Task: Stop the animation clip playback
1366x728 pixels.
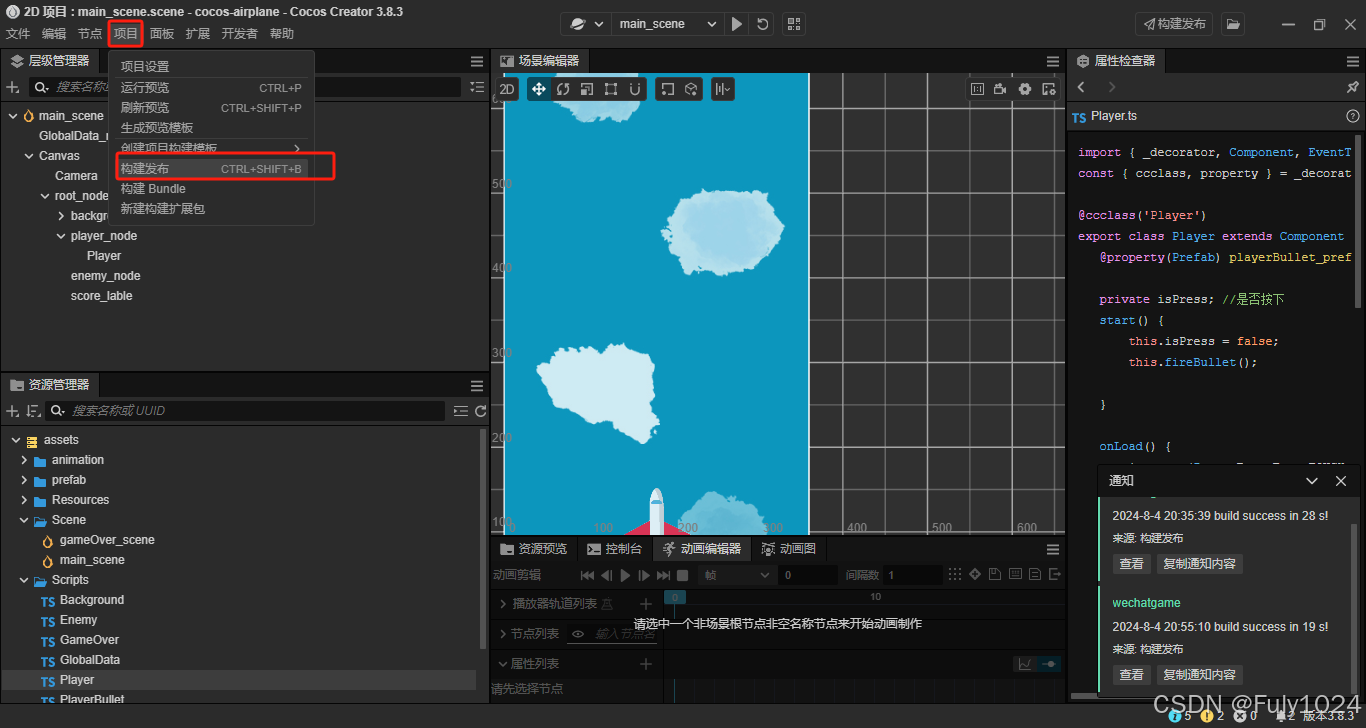Action: point(682,575)
